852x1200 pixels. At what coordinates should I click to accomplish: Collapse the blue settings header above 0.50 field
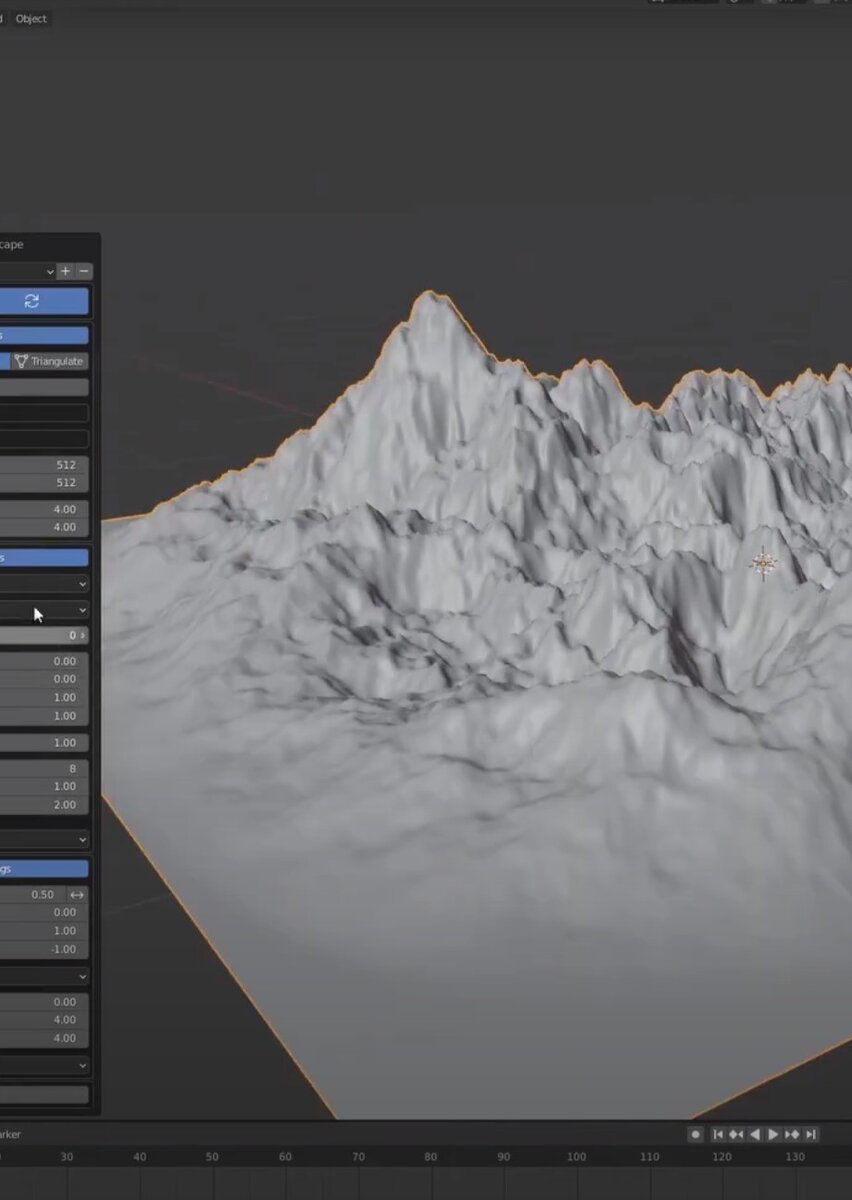tap(44, 869)
